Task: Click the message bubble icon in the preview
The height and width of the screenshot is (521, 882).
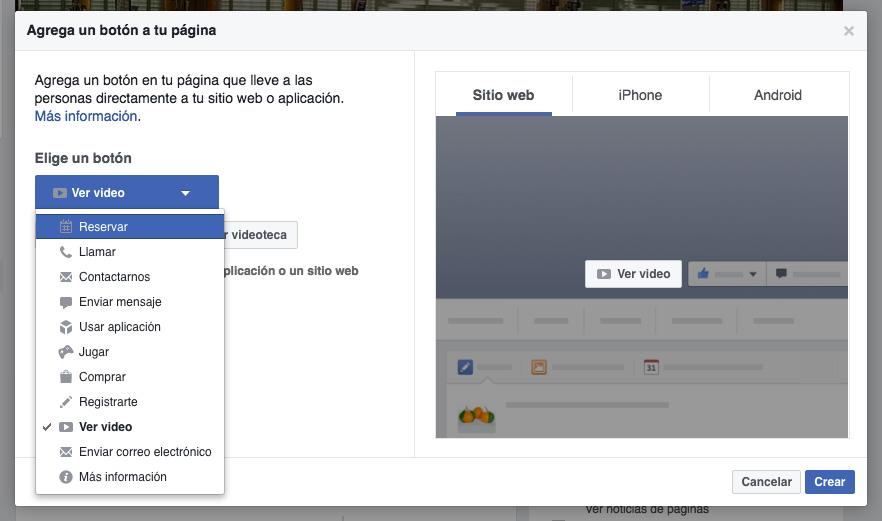Action: (781, 273)
